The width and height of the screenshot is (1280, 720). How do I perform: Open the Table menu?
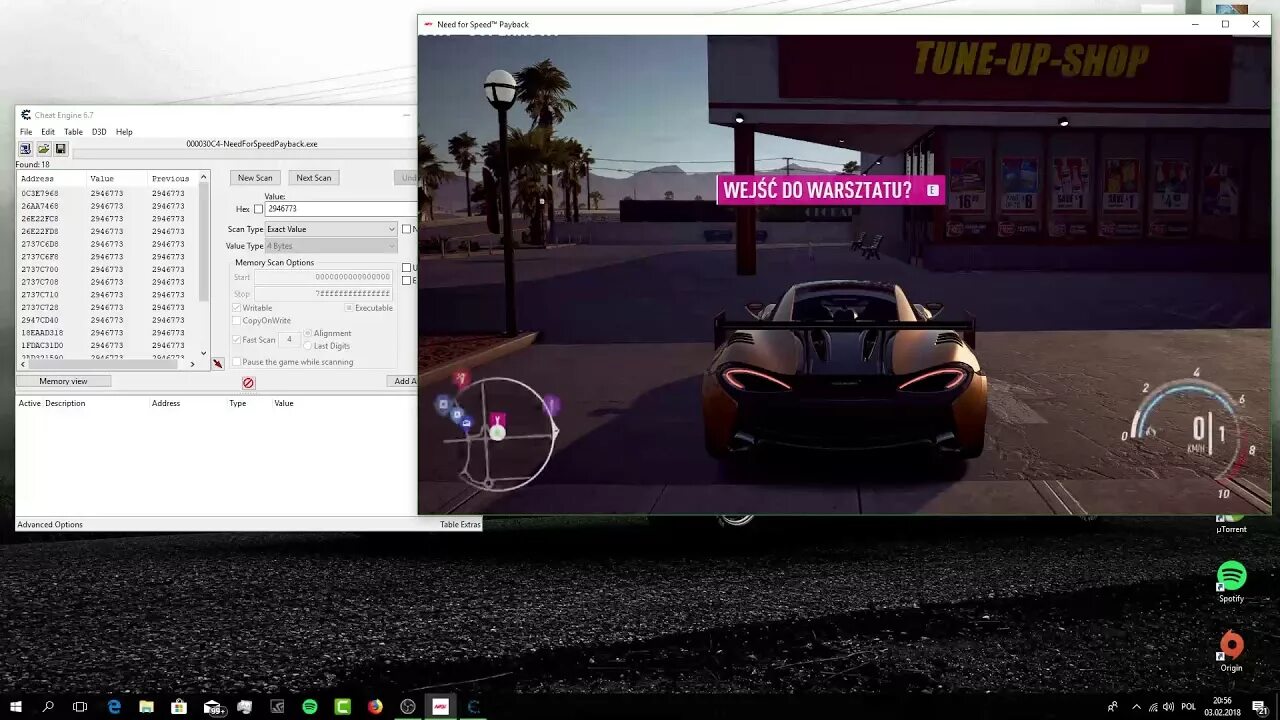click(x=73, y=132)
